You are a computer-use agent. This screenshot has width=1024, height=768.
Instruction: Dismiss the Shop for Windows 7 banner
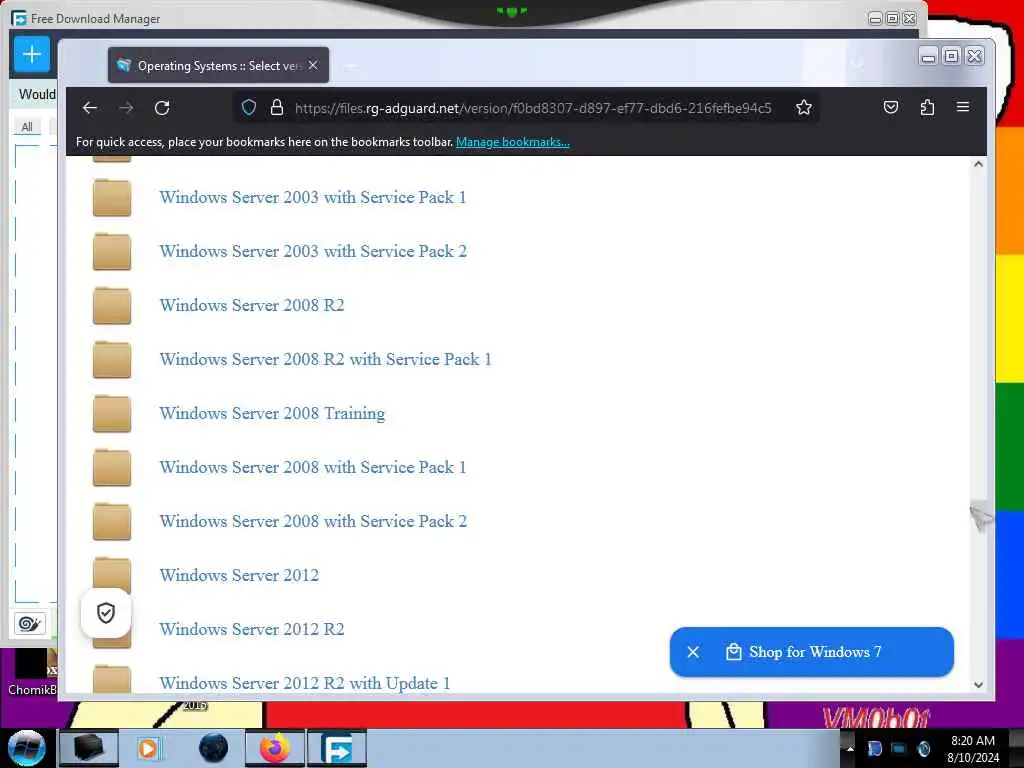click(x=693, y=652)
